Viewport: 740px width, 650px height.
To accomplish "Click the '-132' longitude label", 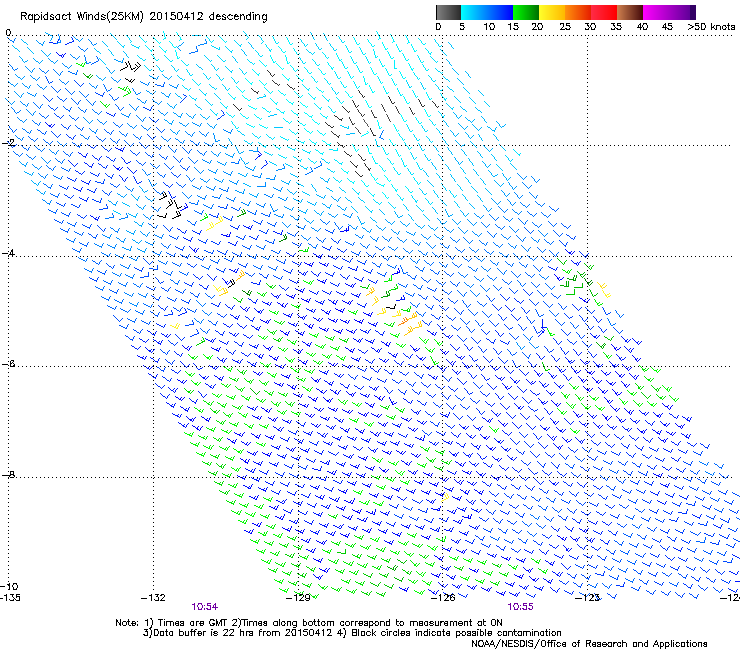I will pos(153,598).
